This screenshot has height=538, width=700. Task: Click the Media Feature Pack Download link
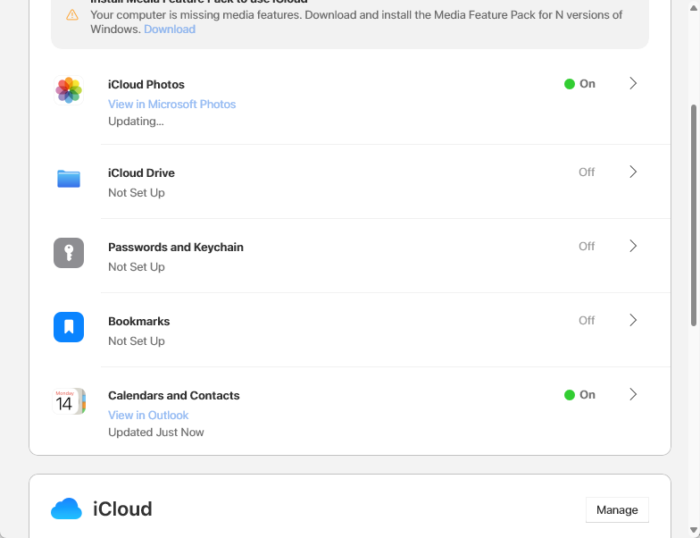coord(170,29)
